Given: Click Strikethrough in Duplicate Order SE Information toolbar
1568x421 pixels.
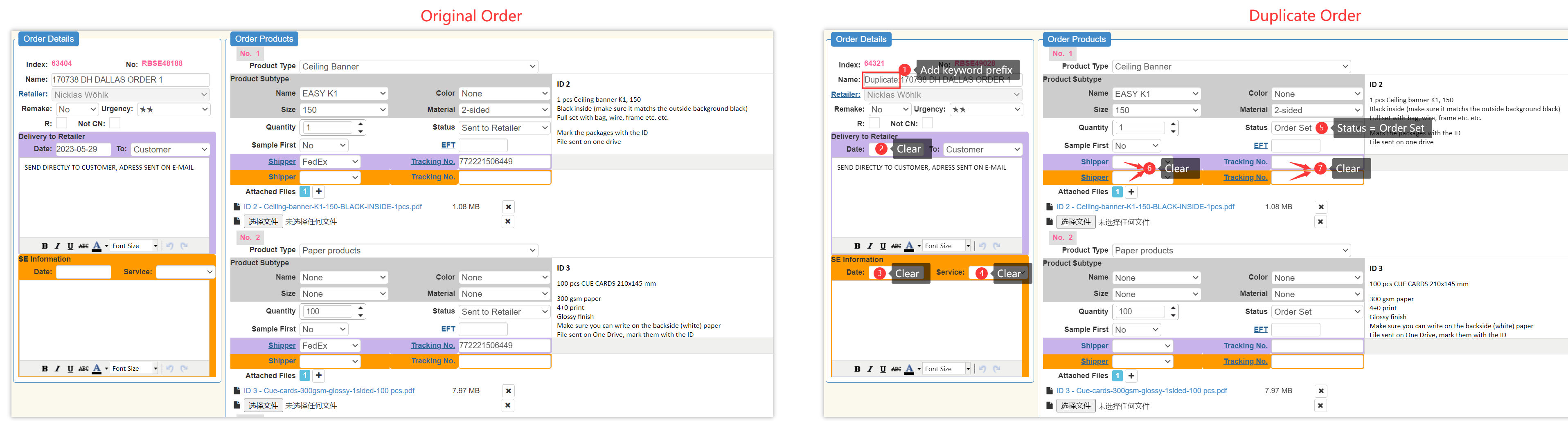Looking at the screenshot, I should click(x=896, y=369).
